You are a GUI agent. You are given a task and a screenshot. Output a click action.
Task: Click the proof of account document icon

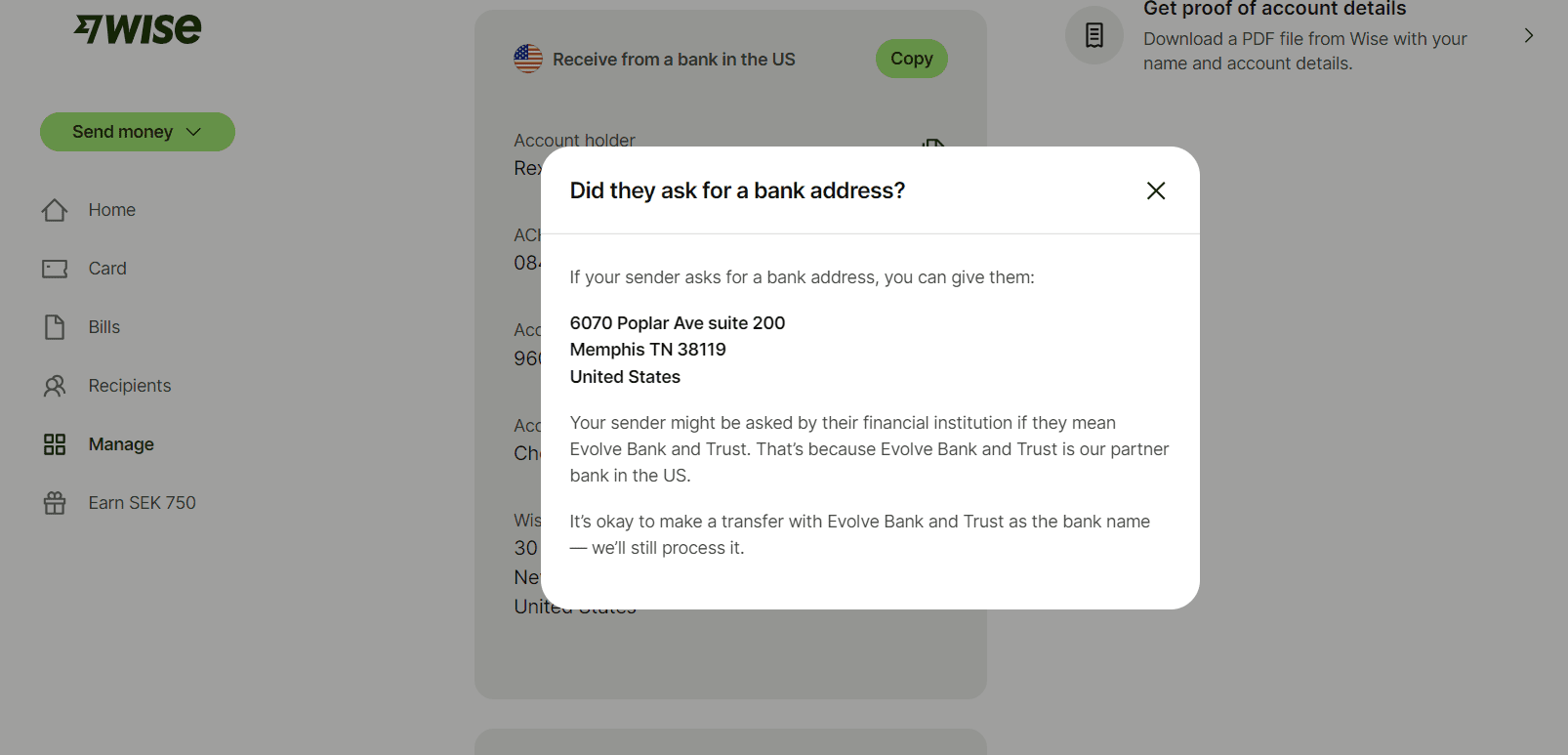point(1094,35)
